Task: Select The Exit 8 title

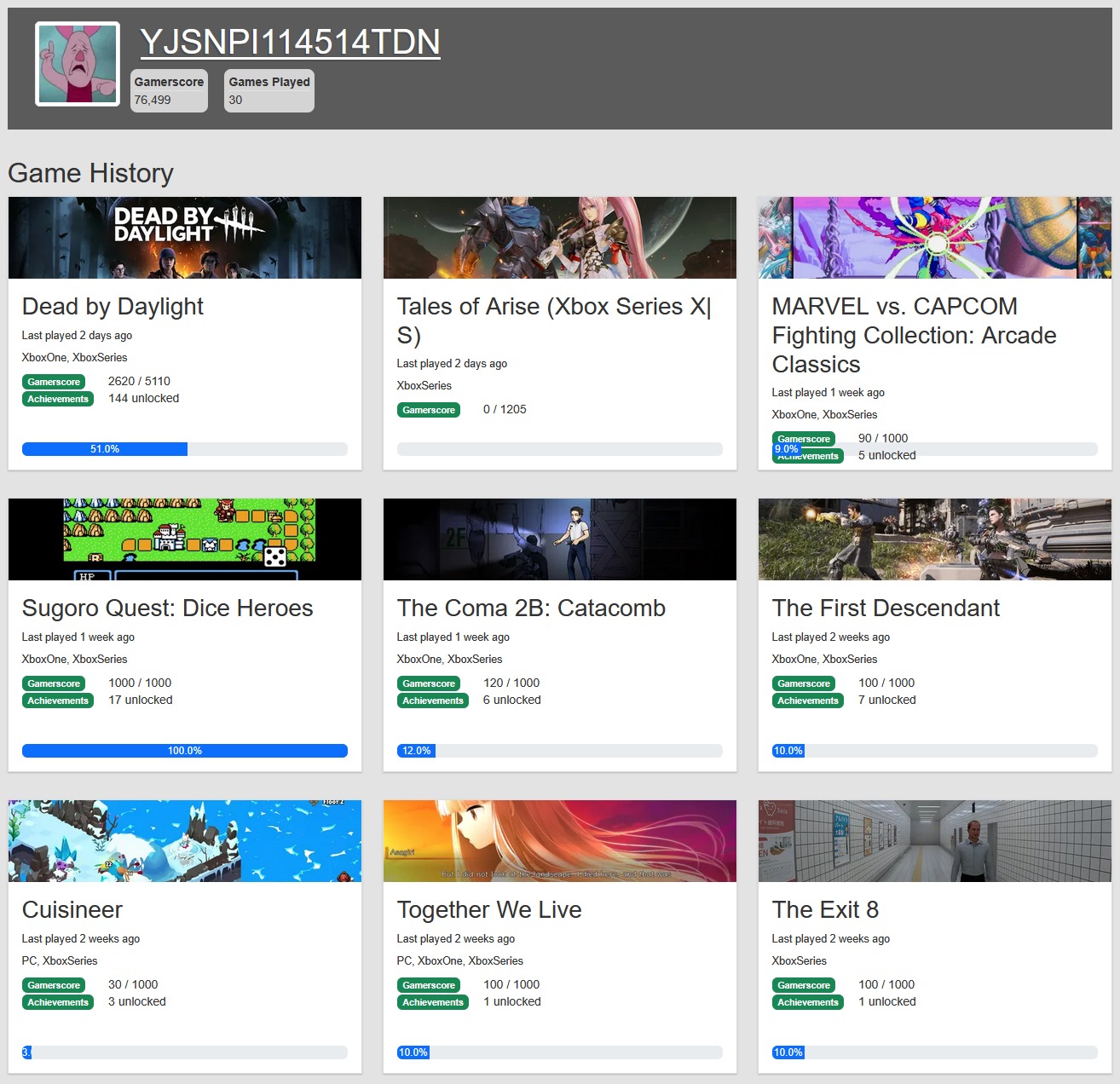Action: click(x=825, y=910)
